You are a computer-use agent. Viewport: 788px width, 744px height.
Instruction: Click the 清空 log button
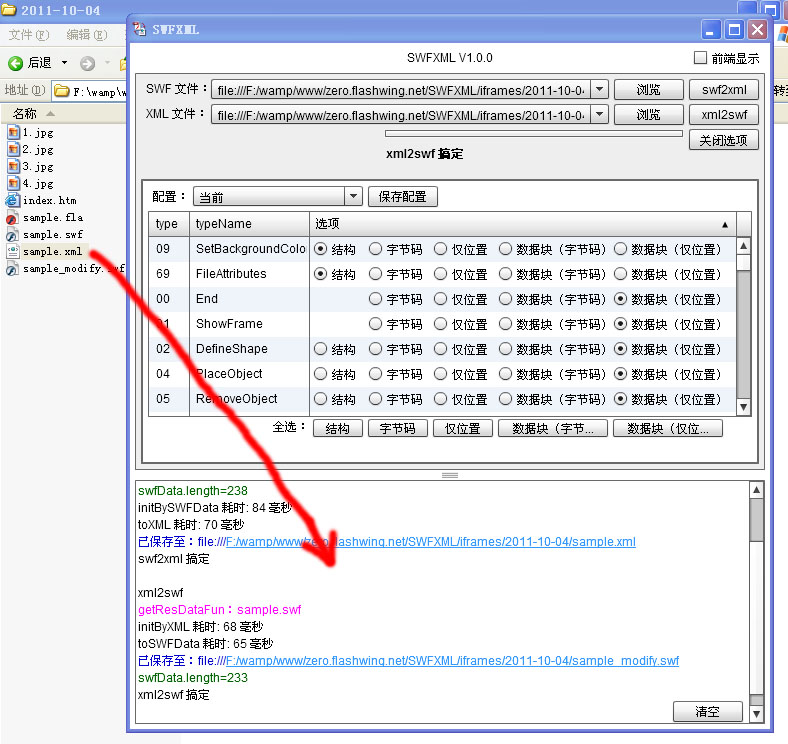708,712
